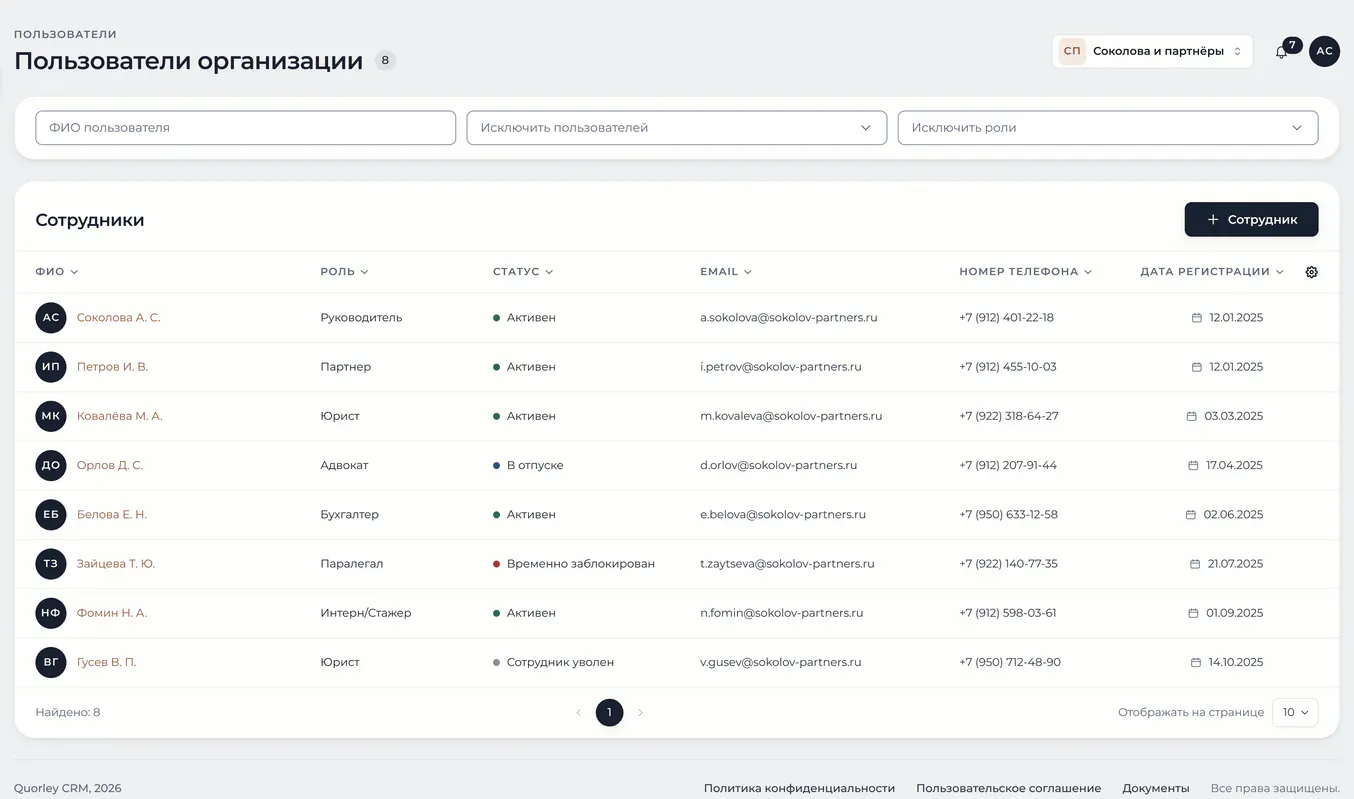Open rows-per-page dropdown showing 10
The width and height of the screenshot is (1354, 799).
(x=1295, y=712)
